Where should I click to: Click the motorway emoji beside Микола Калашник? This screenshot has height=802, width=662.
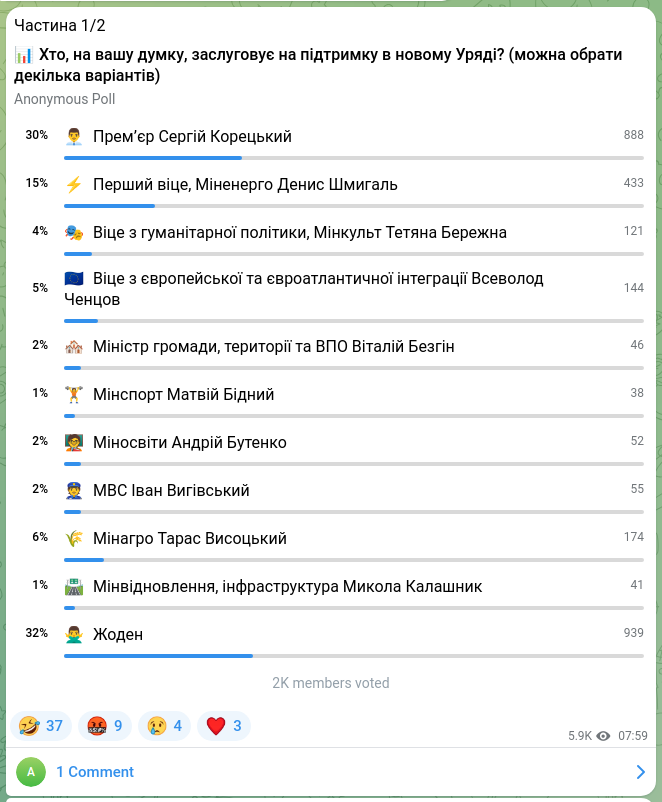point(74,587)
